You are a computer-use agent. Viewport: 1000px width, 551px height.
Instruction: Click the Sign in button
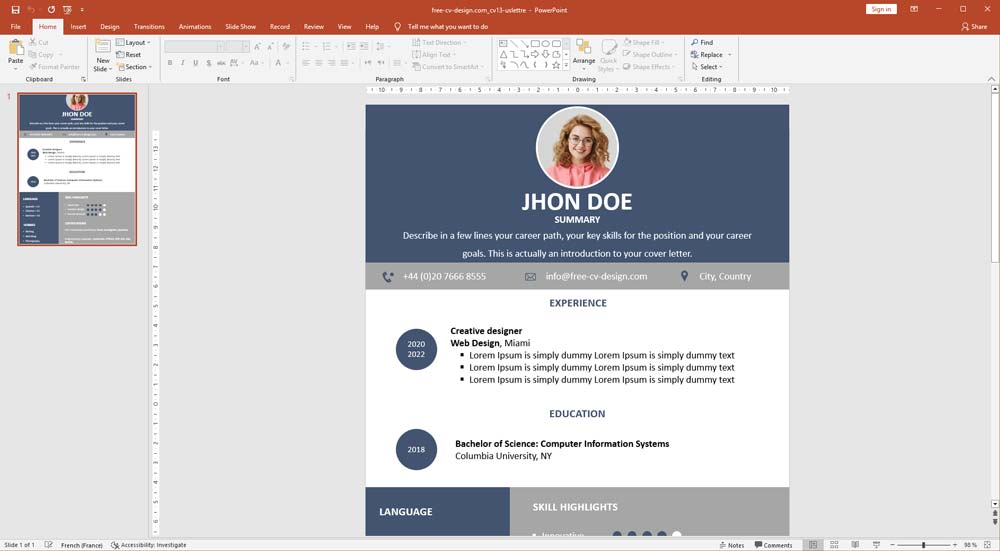(x=881, y=9)
